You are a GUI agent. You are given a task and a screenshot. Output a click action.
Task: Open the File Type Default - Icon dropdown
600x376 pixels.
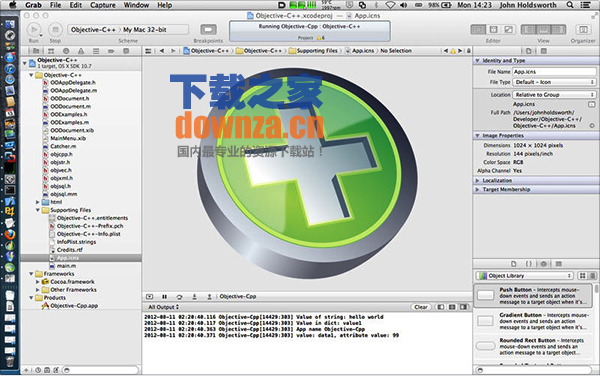554,82
